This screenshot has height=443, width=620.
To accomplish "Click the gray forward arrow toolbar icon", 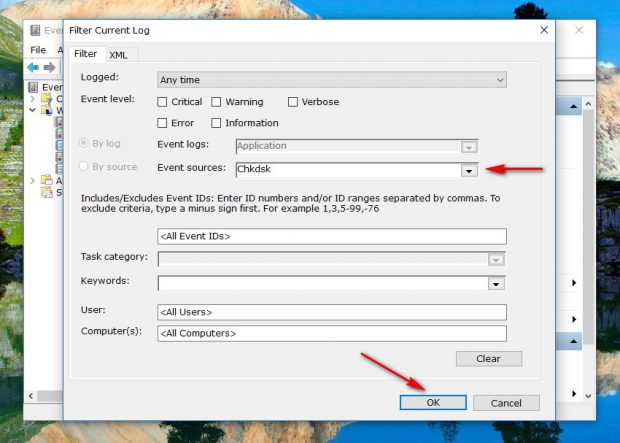I will [x=49, y=68].
